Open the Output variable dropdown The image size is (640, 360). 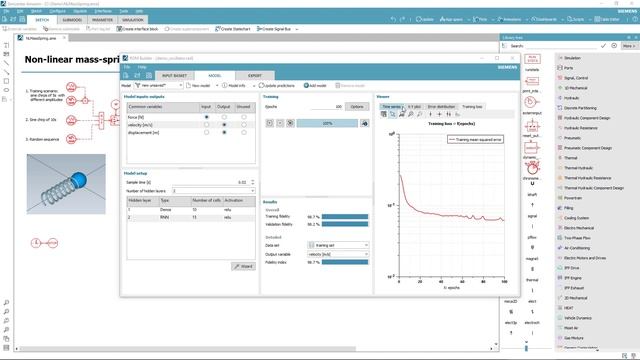(338, 254)
